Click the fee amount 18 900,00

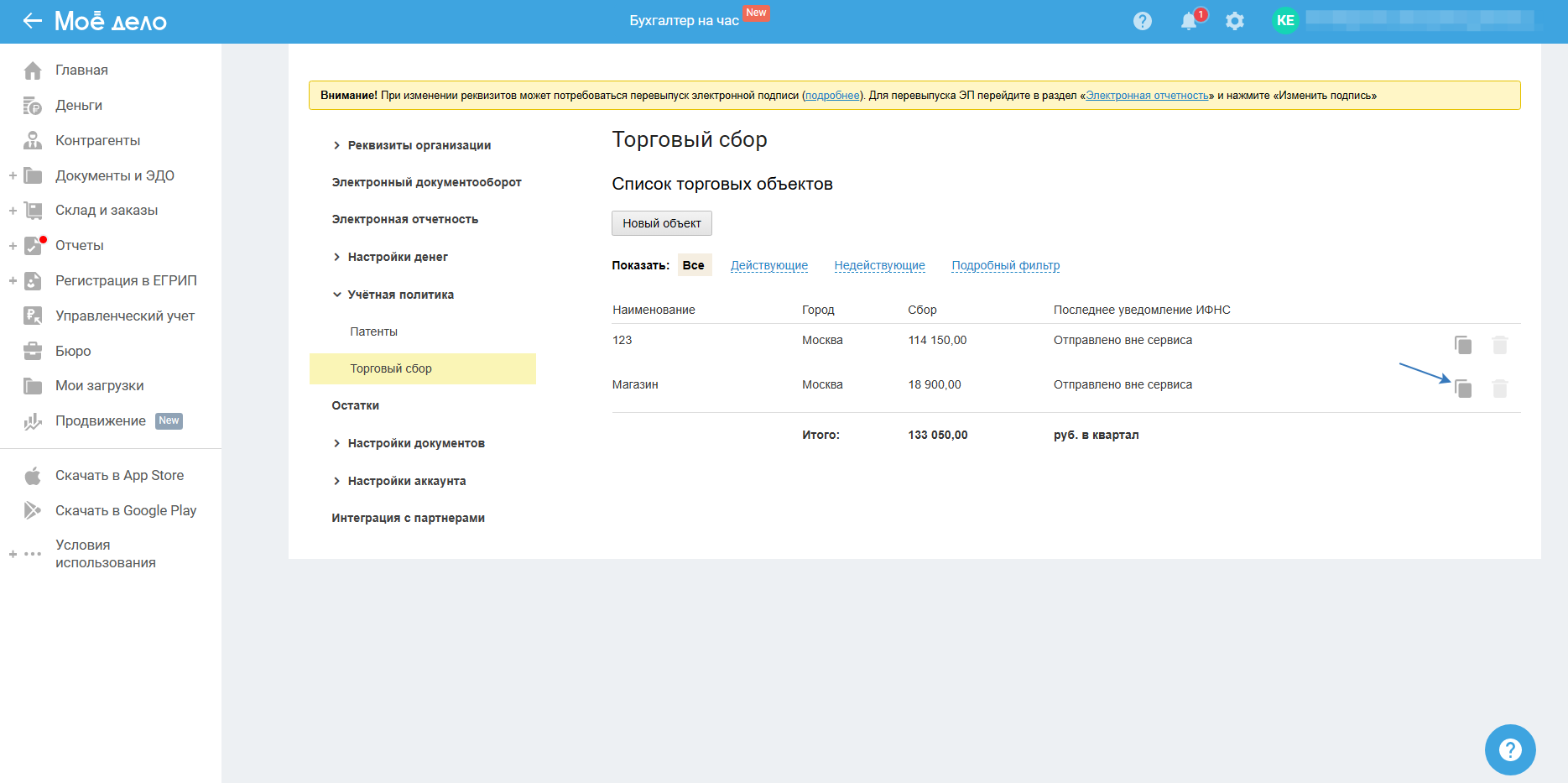tap(935, 384)
